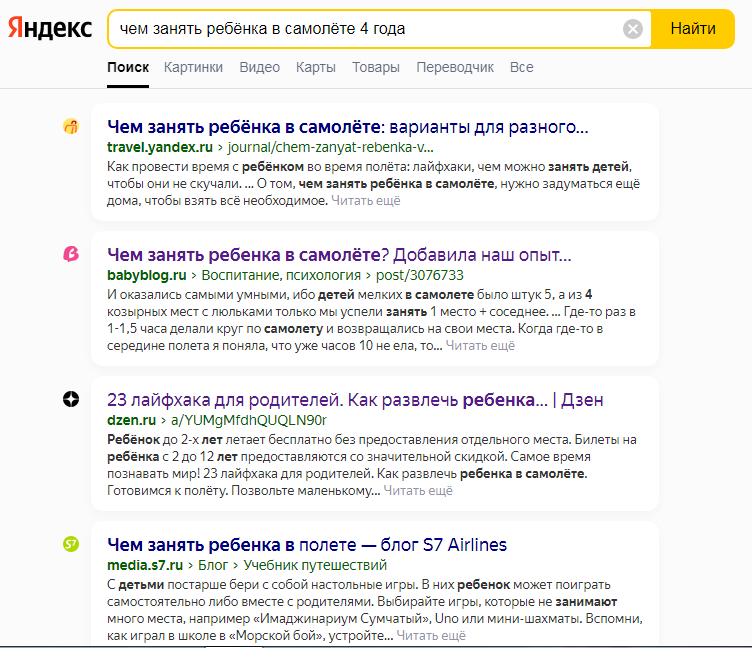This screenshot has width=752, height=648.
Task: Click Читать ещё in babyblog result
Action: click(480, 345)
